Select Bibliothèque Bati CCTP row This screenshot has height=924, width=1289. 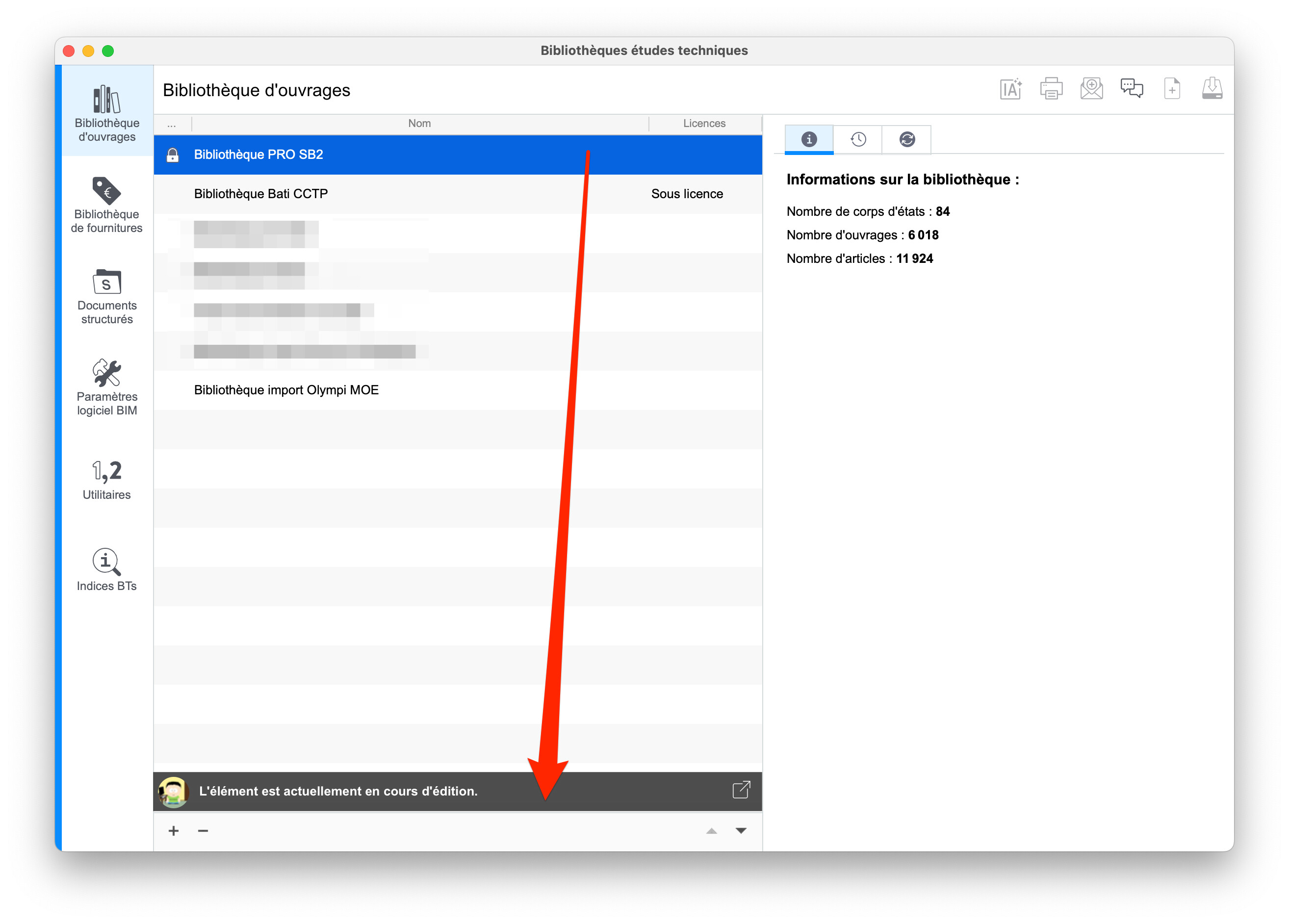click(x=261, y=194)
